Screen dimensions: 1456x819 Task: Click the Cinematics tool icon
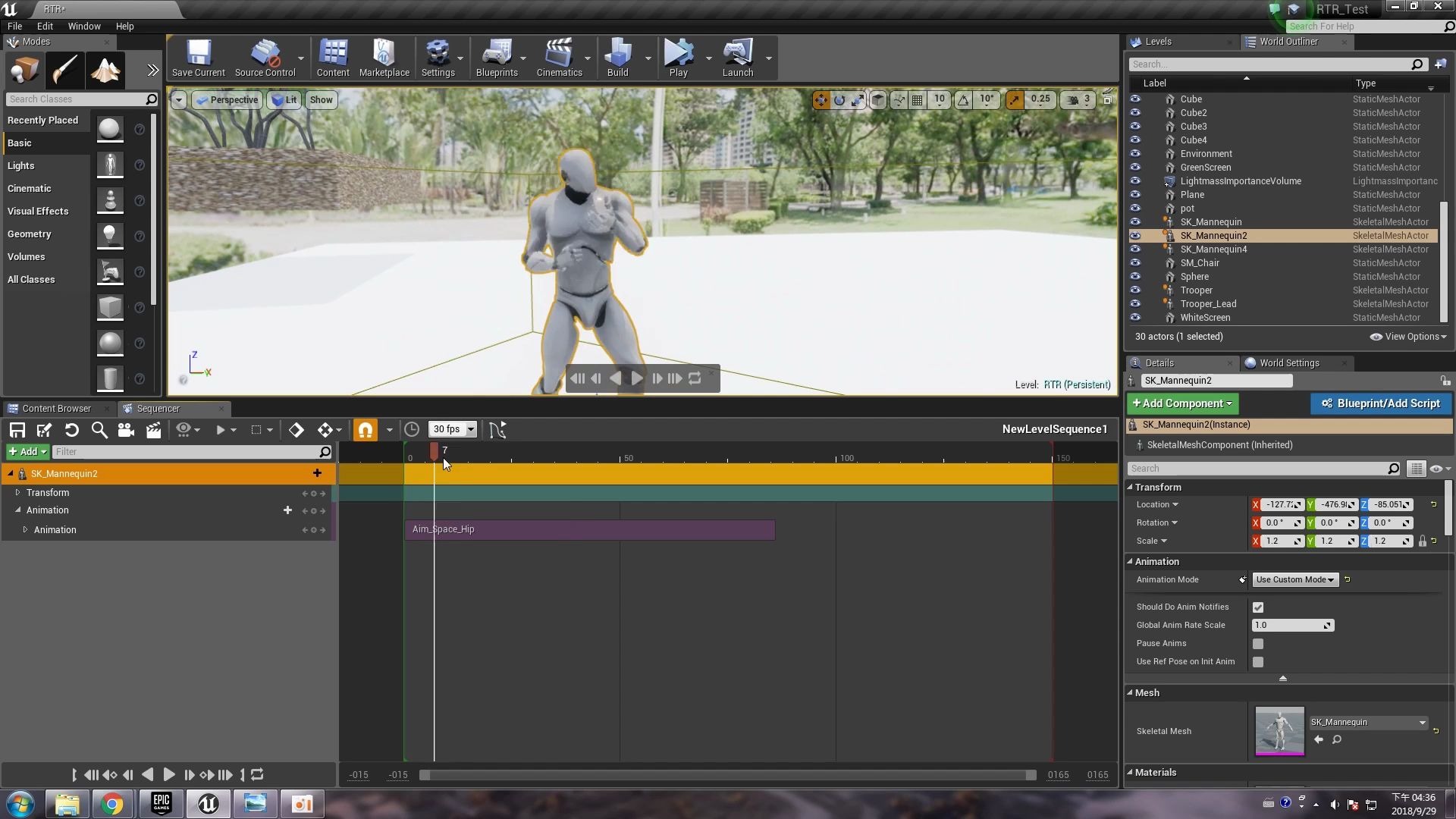[x=559, y=57]
